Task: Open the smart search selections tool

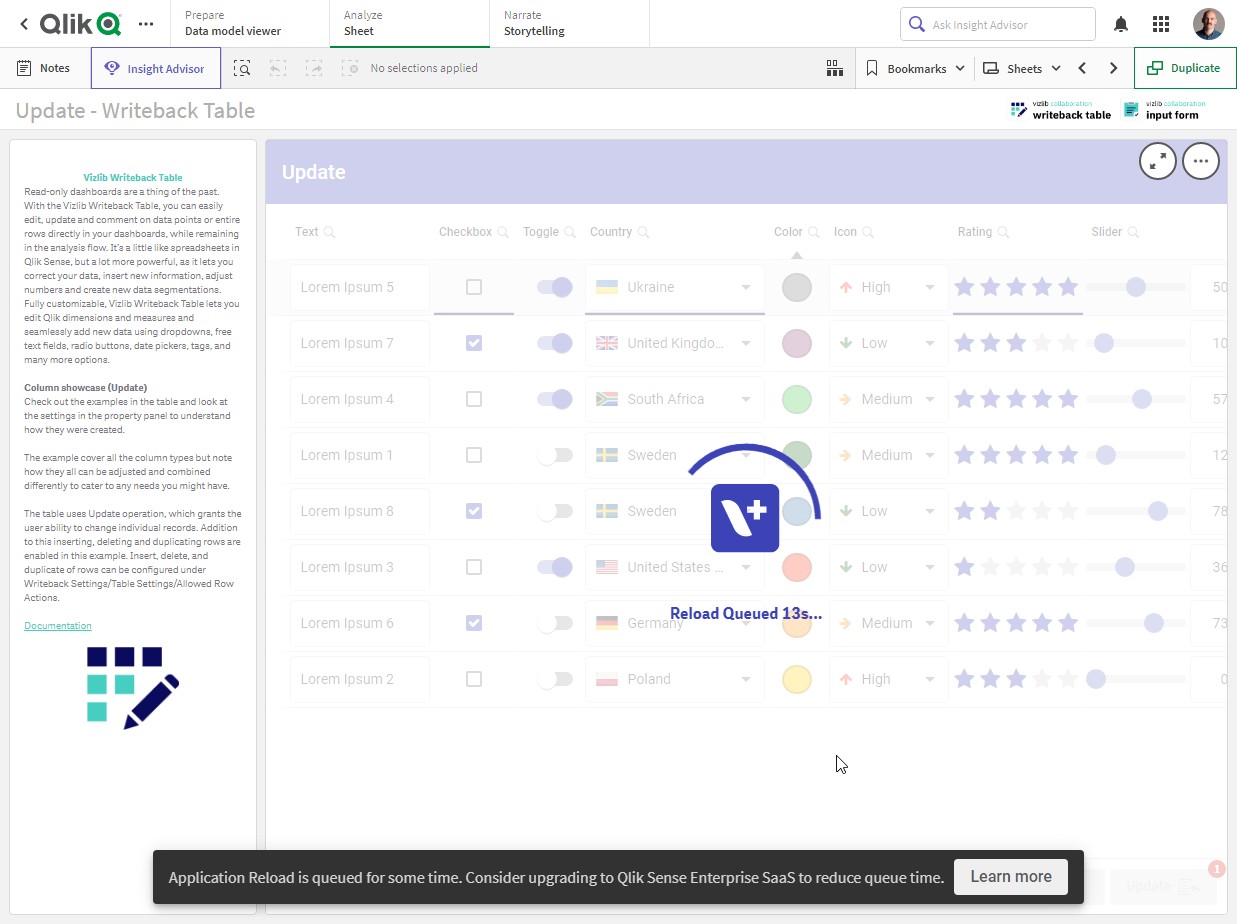Action: point(242,68)
